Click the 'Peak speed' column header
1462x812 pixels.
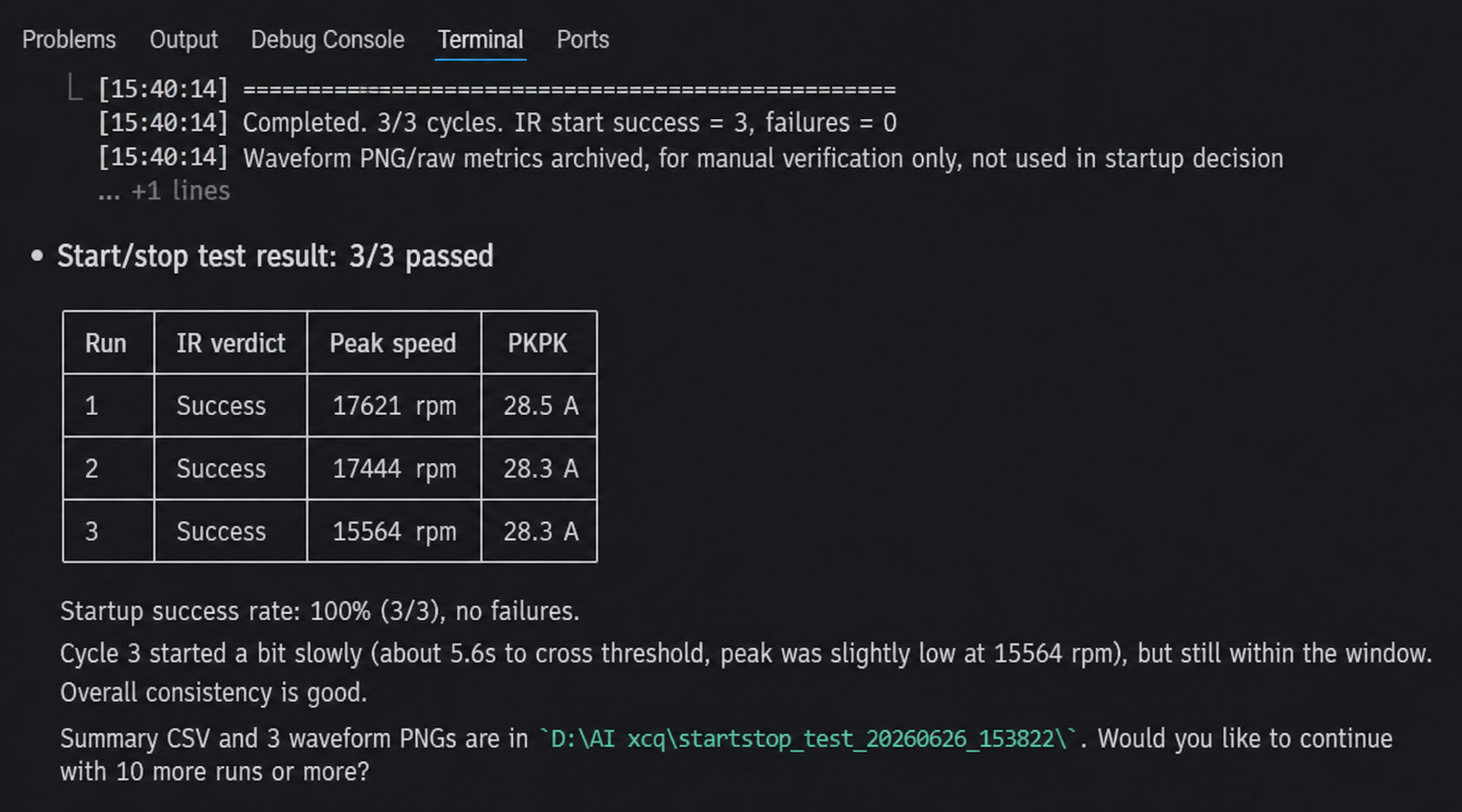coord(394,343)
